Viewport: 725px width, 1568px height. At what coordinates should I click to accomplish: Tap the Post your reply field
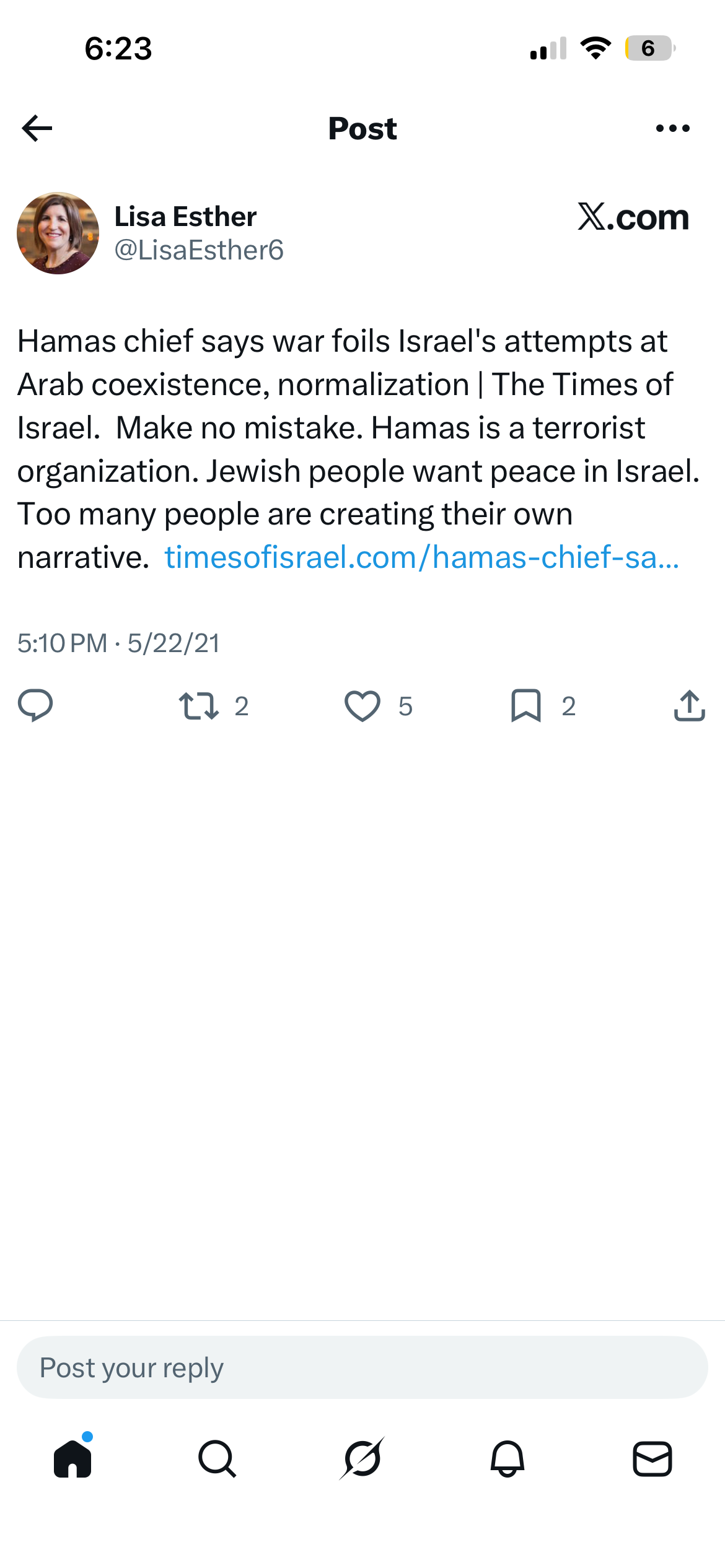click(362, 1367)
